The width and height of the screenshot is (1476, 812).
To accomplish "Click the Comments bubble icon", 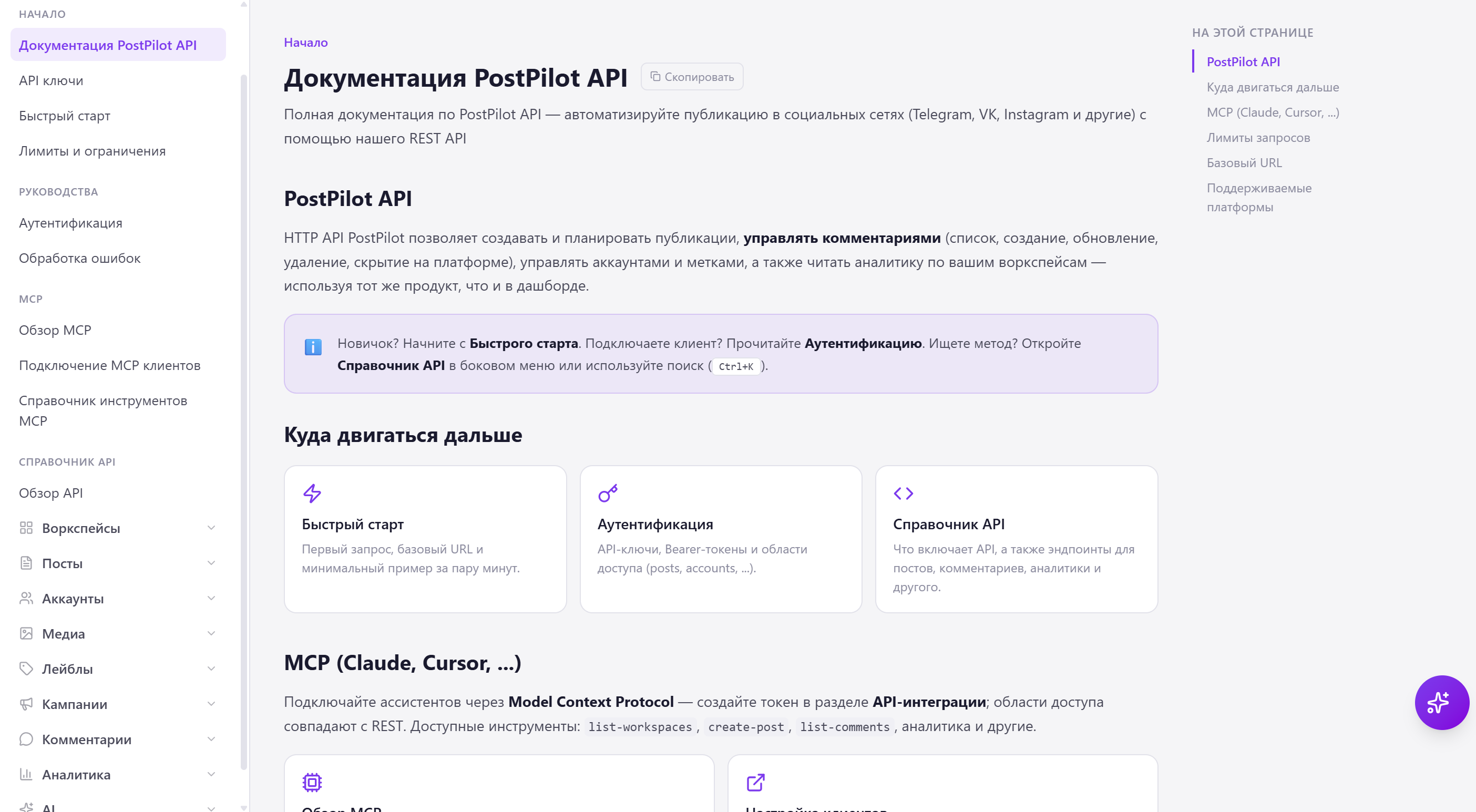I will coord(26,739).
